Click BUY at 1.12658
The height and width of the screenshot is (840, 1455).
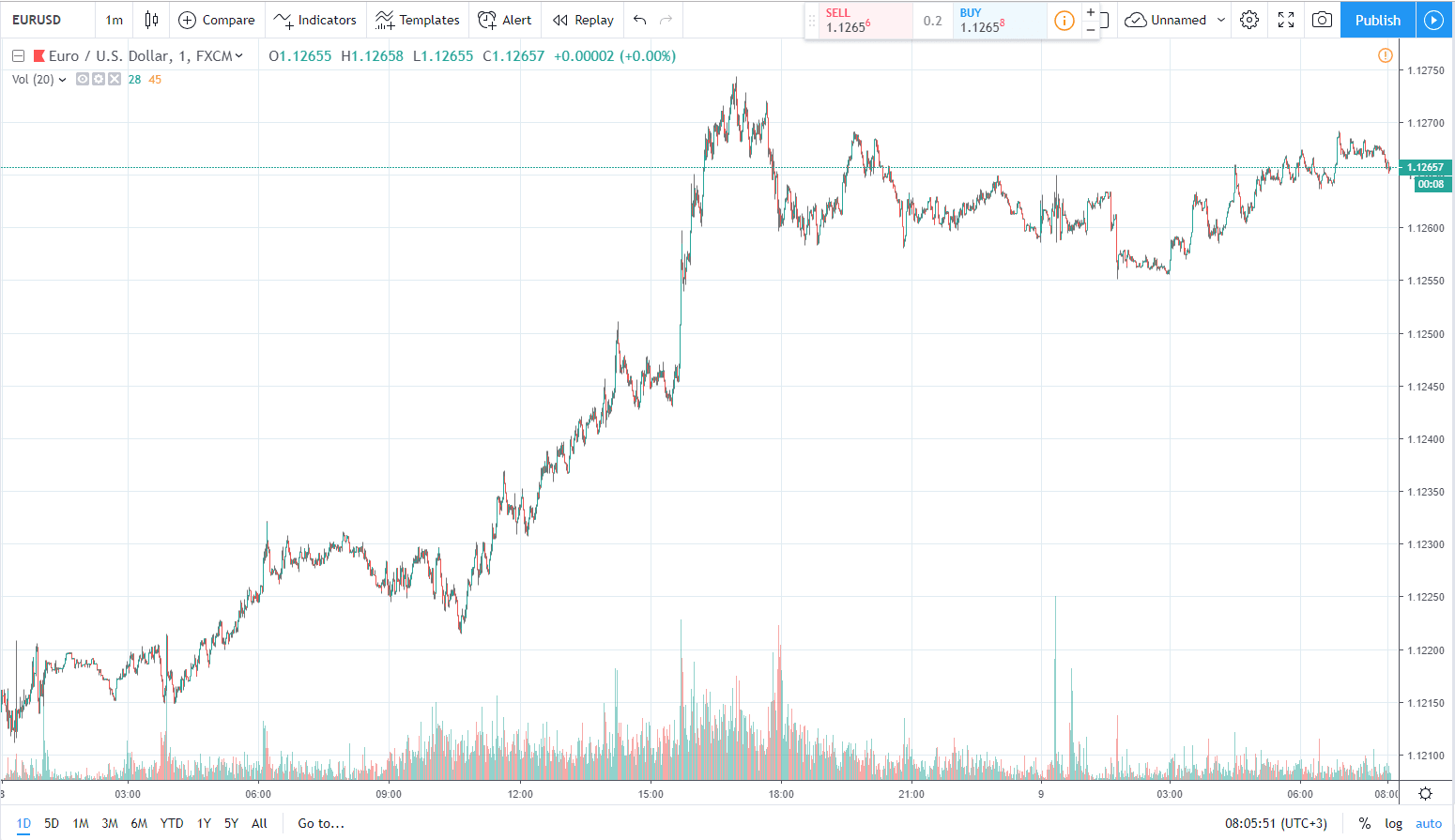pos(999,21)
